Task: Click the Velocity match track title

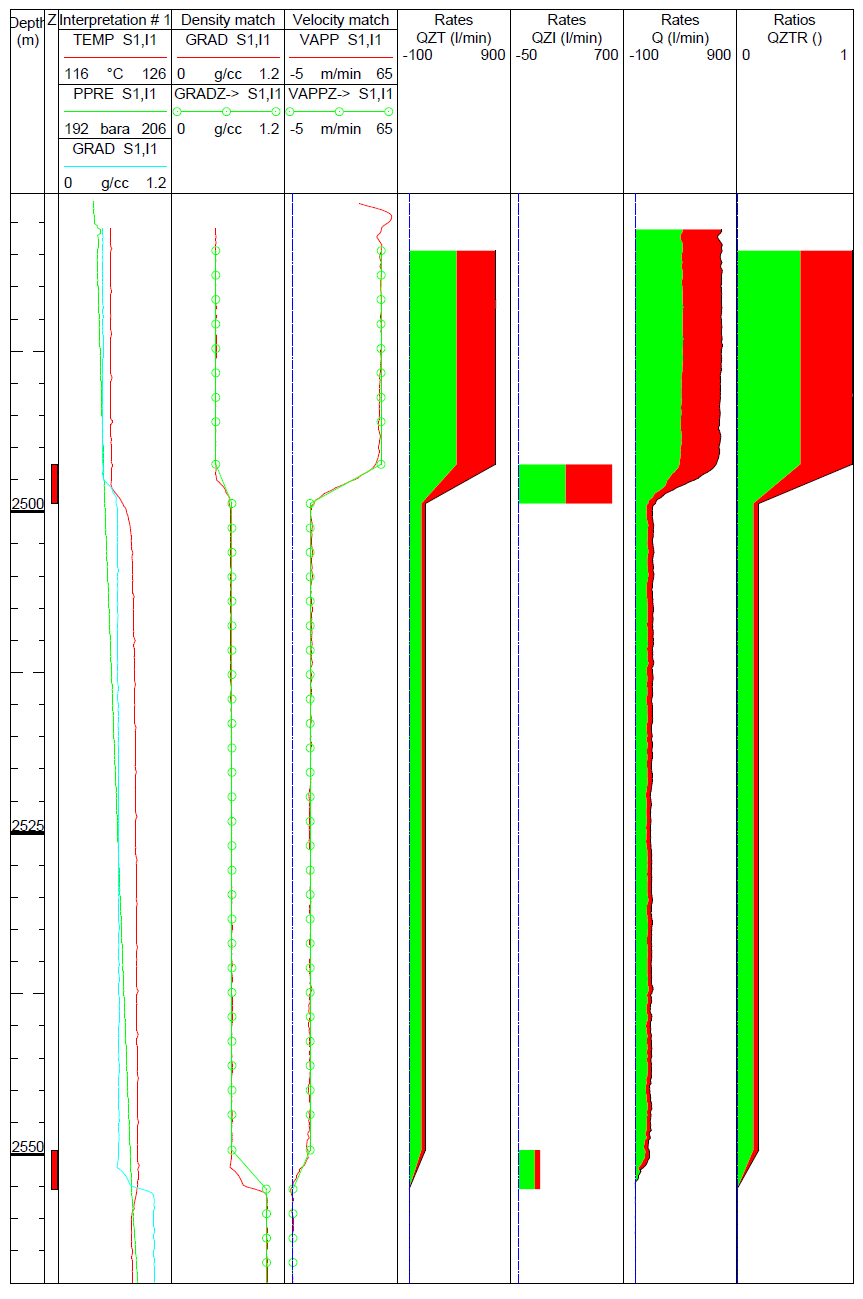Action: pos(340,20)
